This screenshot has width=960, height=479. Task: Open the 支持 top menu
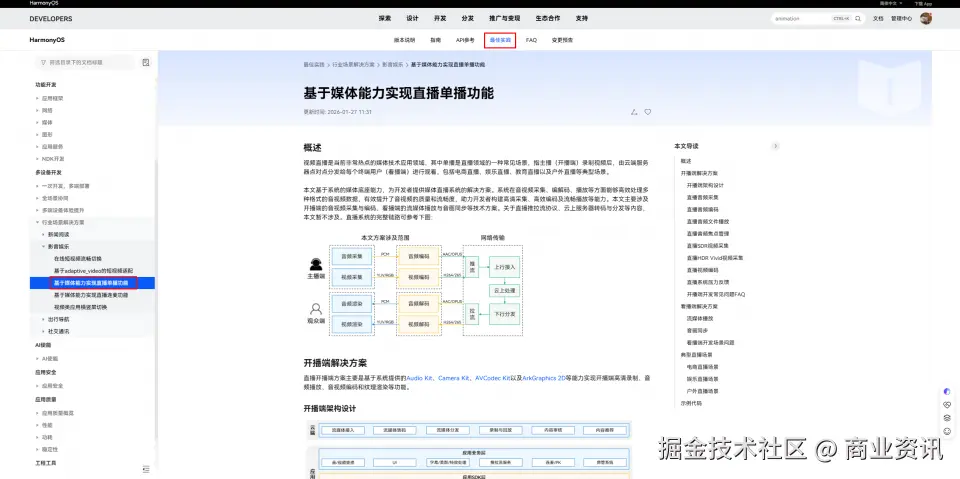pyautogui.click(x=582, y=18)
